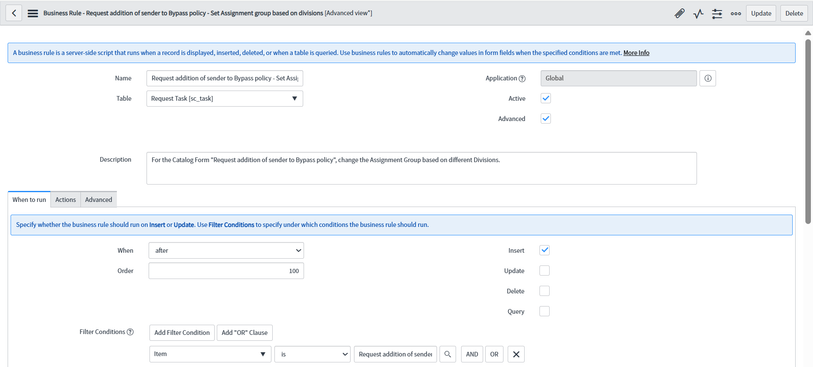Image resolution: width=813 pixels, height=367 pixels.
Task: Open personalize form settings sliders icon
Action: [717, 13]
